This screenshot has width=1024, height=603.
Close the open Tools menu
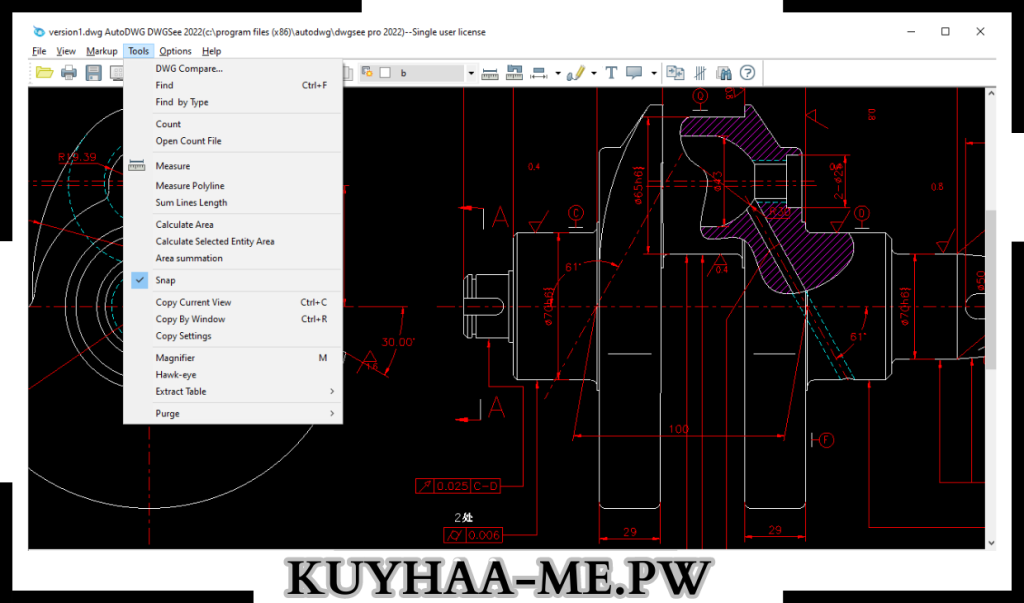138,51
